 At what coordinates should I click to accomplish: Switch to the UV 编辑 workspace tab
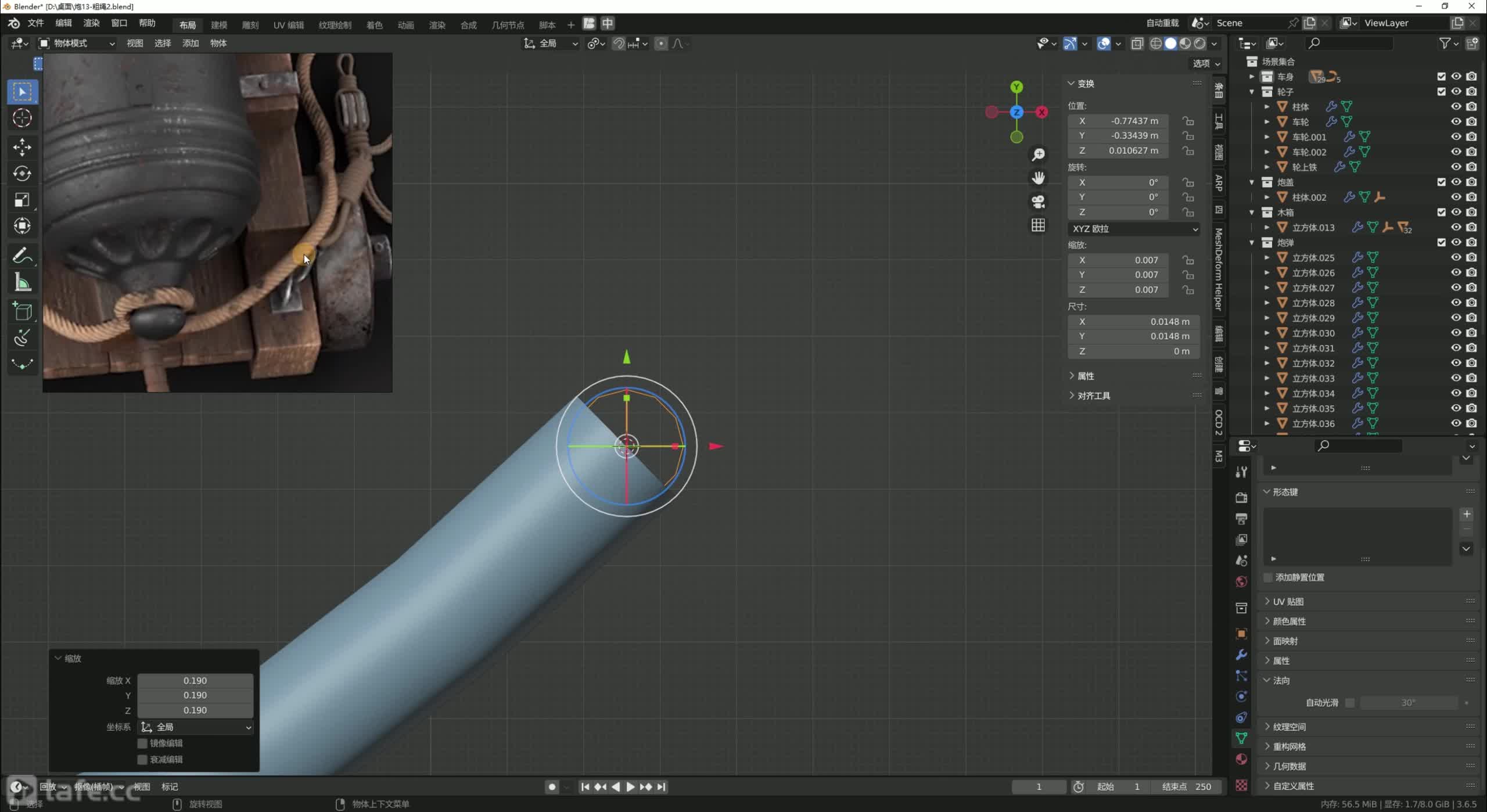289,25
